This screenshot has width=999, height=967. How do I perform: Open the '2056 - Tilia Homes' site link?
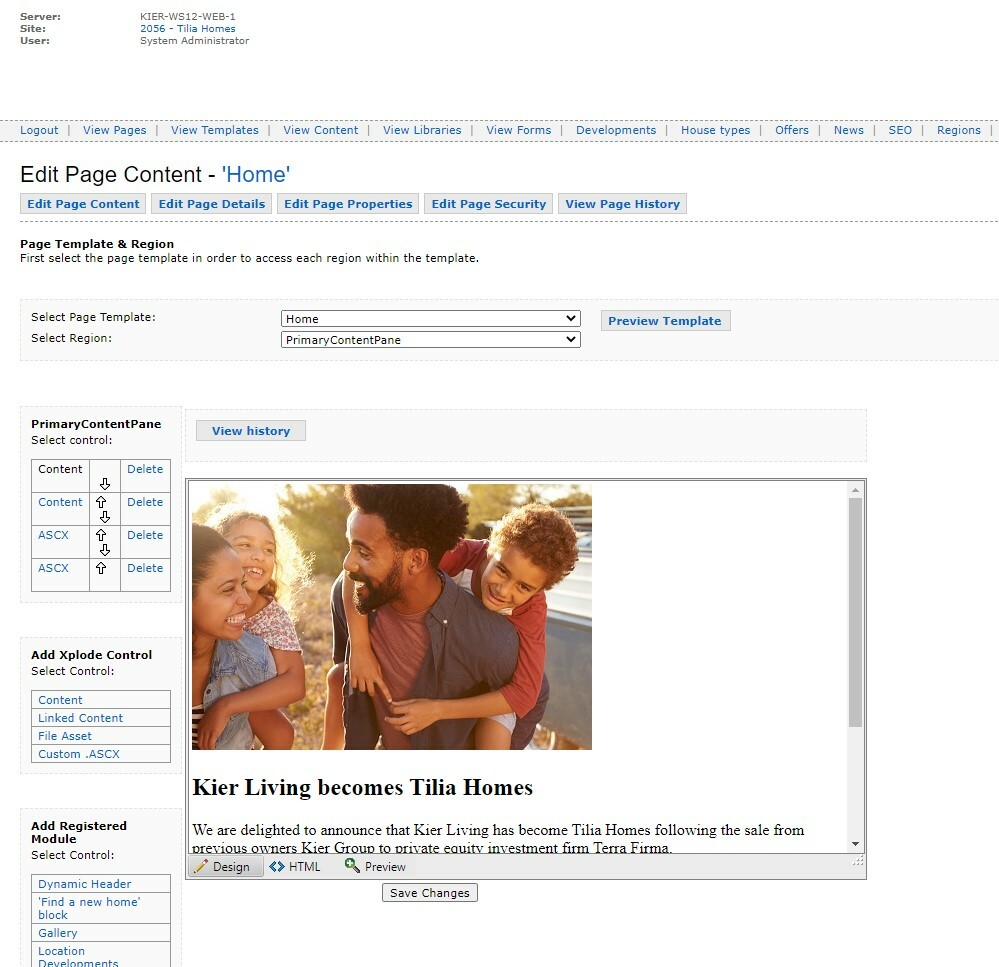[x=188, y=29]
